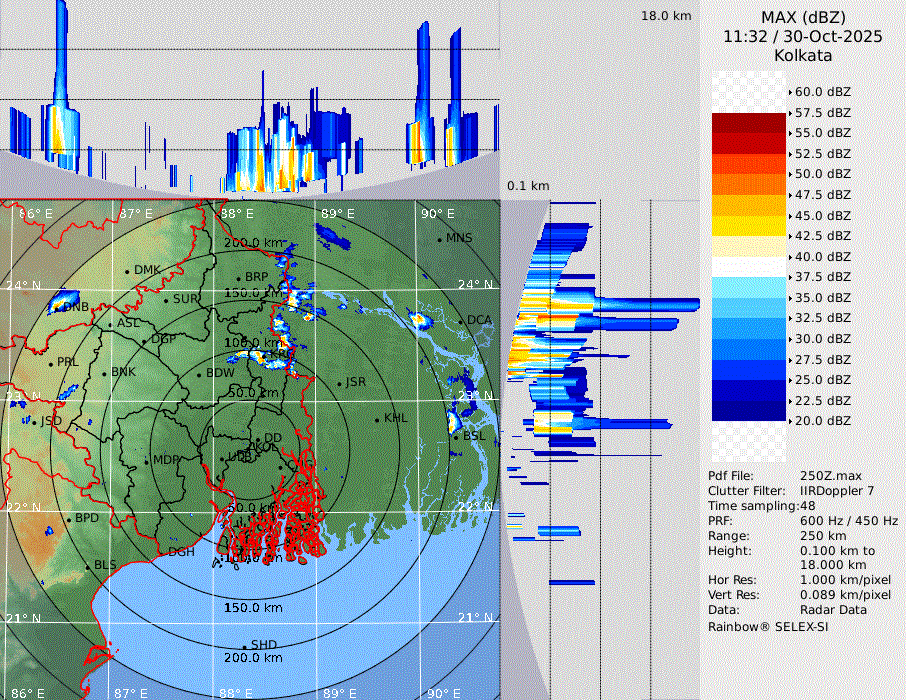The width and height of the screenshot is (906, 700).
Task: Select the DCA station point
Action: 461,321
